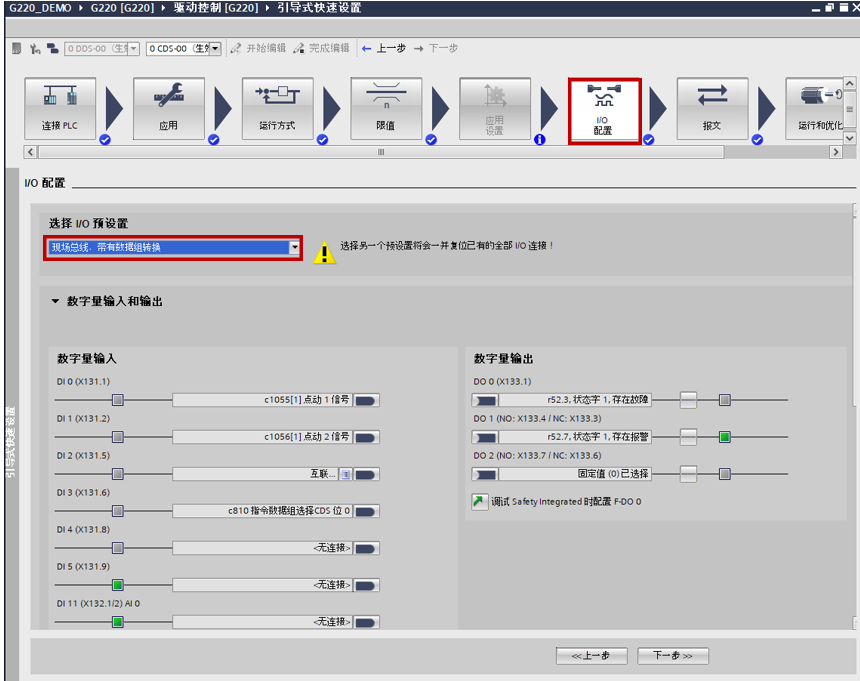
Task: Toggle the DO 1 inversion box
Action: (688, 437)
